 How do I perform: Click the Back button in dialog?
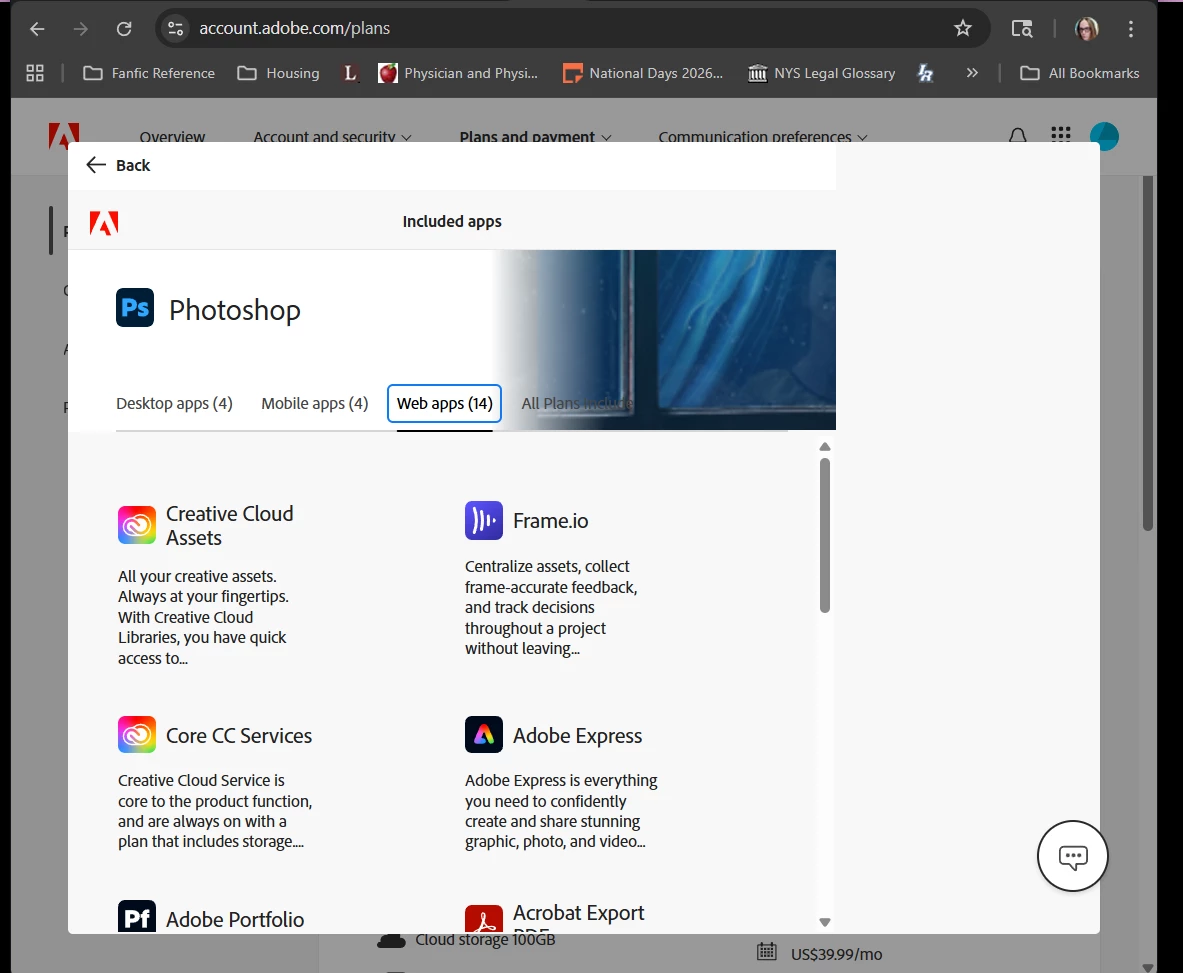point(118,165)
